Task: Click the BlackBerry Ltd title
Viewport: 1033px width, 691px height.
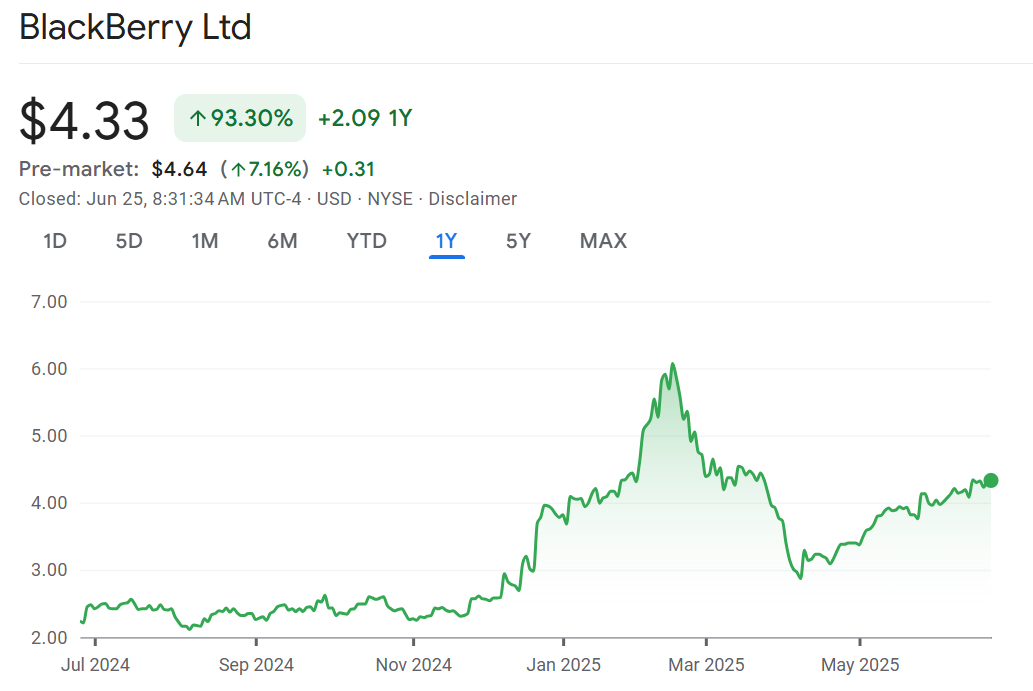Action: tap(135, 28)
